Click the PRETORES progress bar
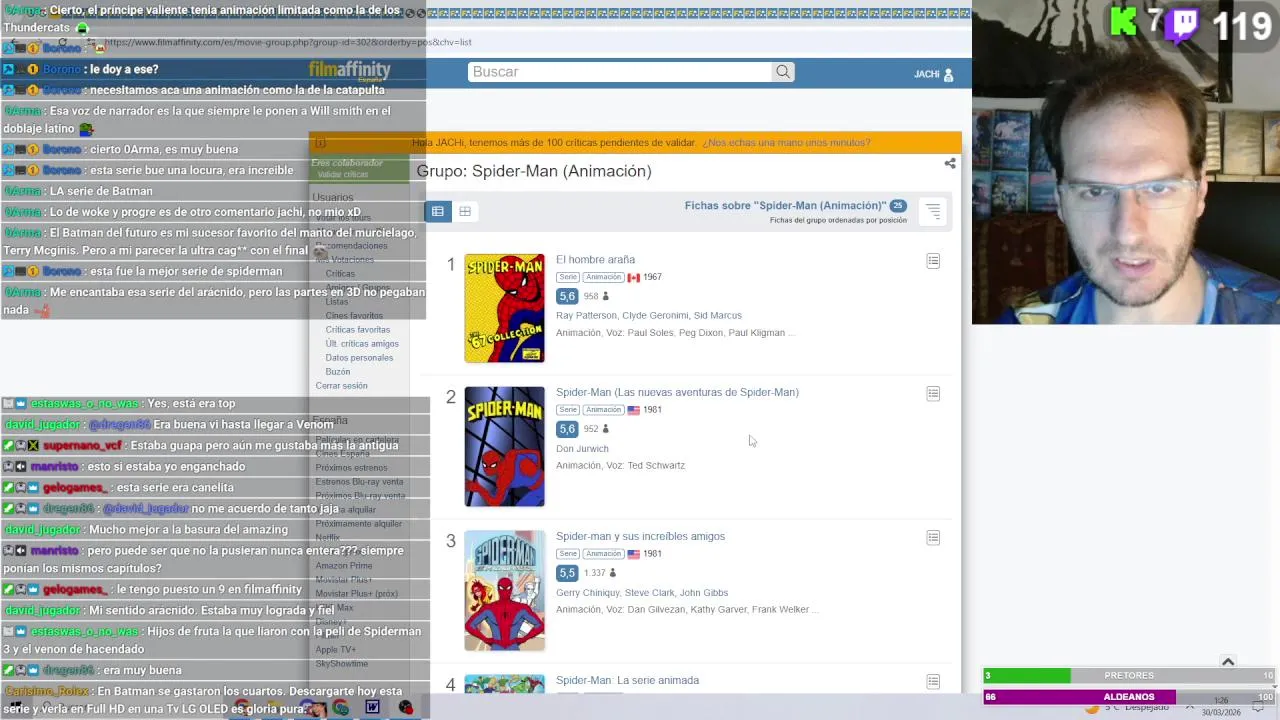 [x=1129, y=676]
